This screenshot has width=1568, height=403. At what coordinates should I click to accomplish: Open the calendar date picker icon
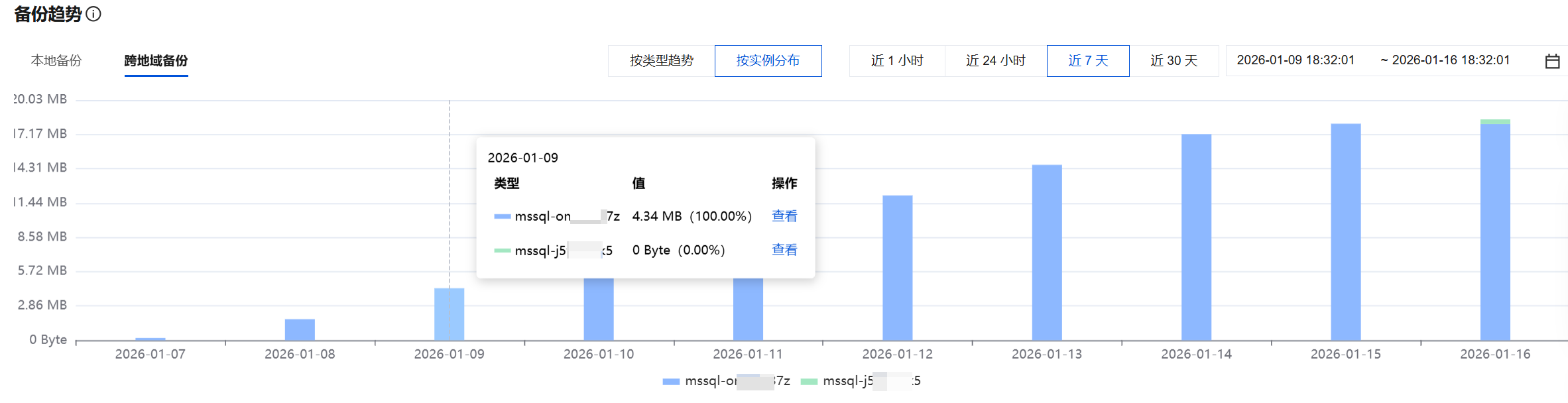(x=1552, y=61)
